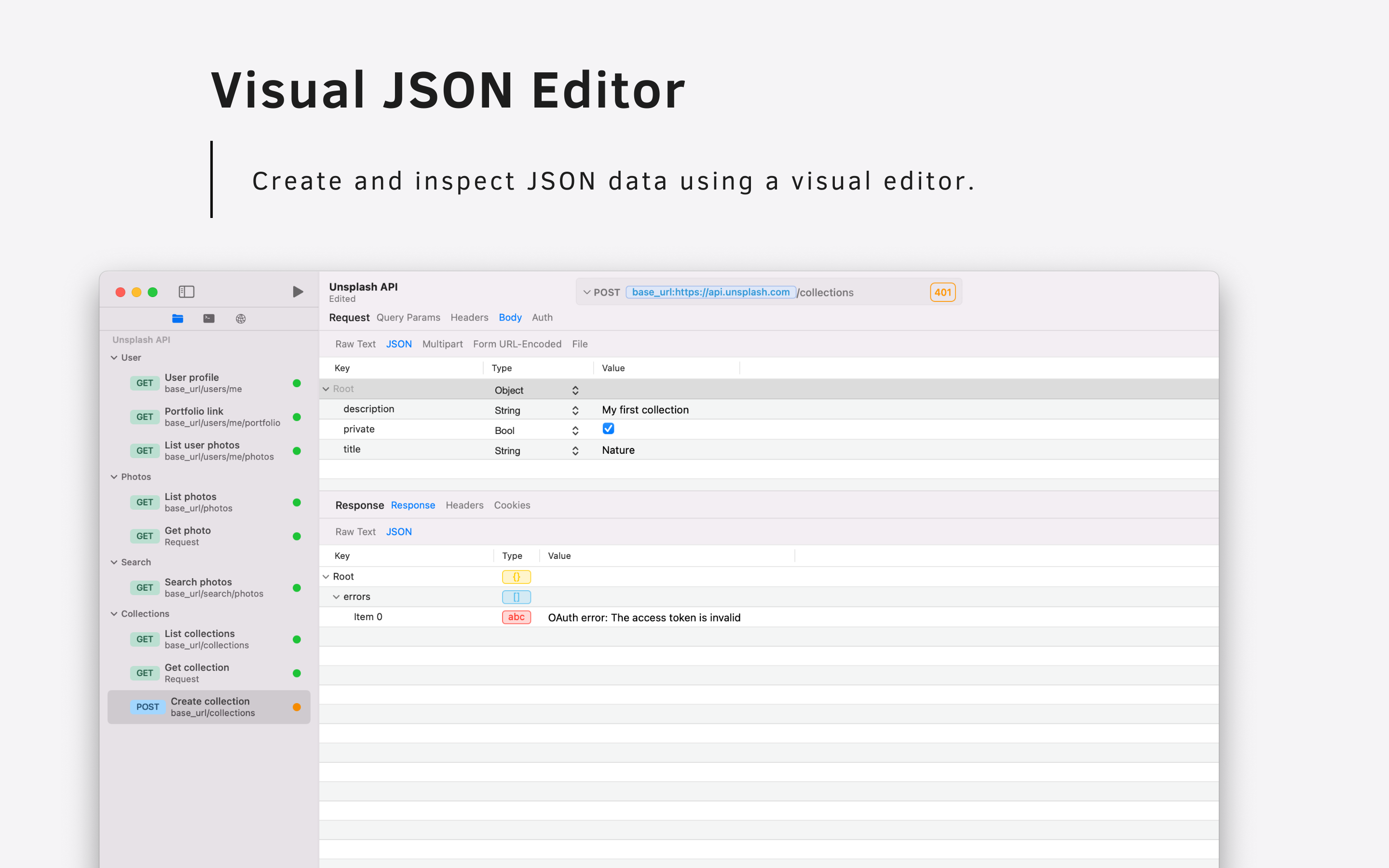
Task: Open User profile request
Action: tap(209, 383)
